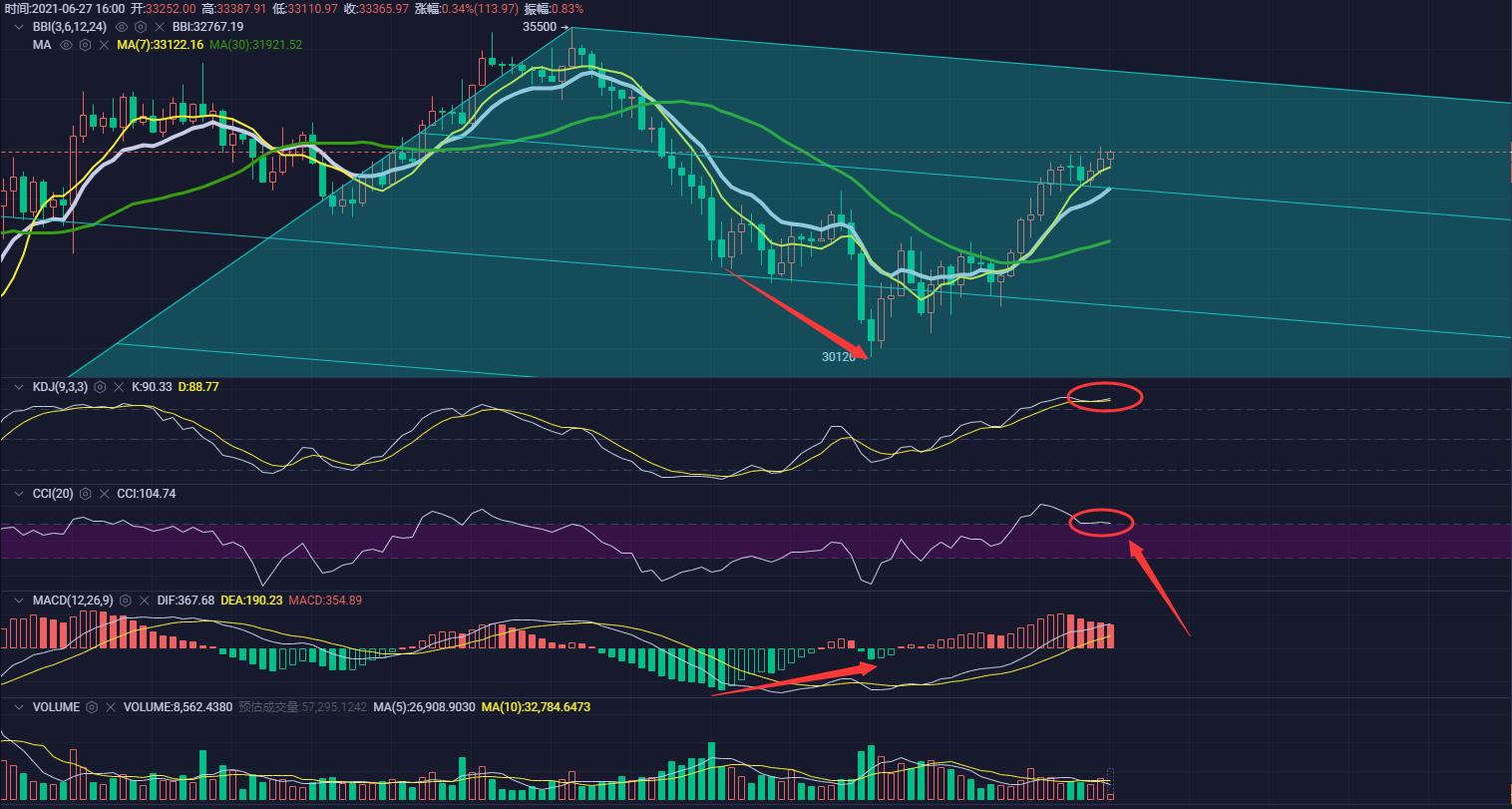Select the VOLUME:8,562.4380 readout
The width and height of the screenshot is (1512, 809).
[179, 707]
